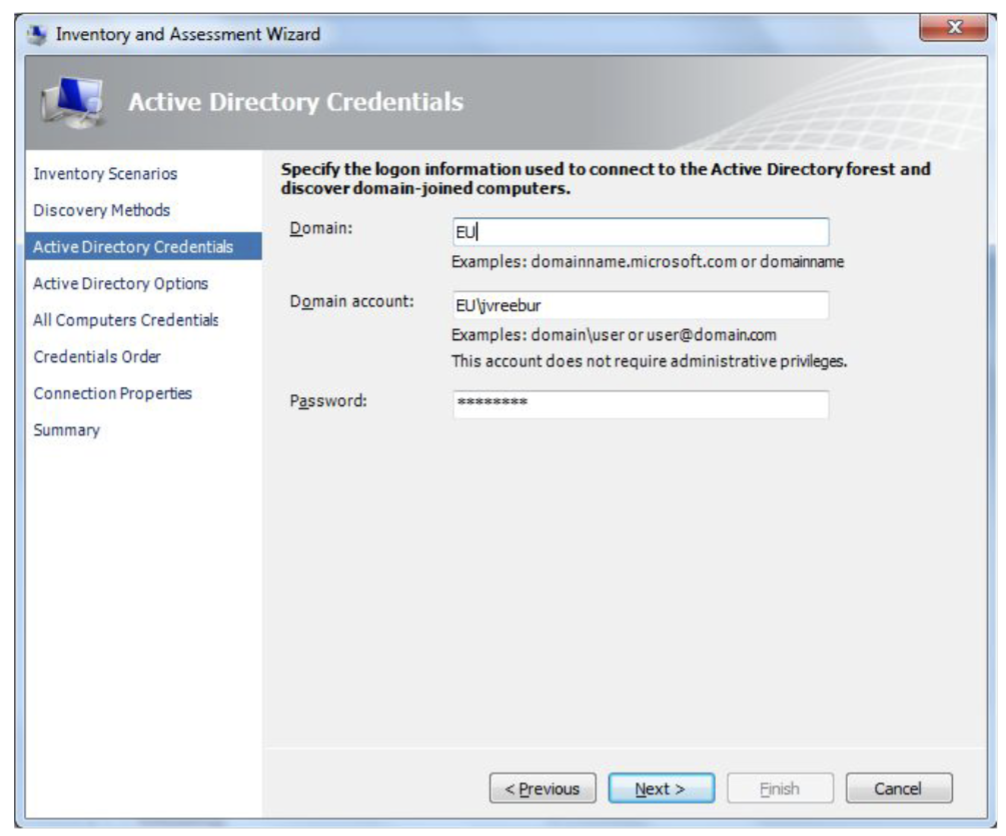Open the Inventory Scenarios step
This screenshot has width=1006, height=836.
click(x=105, y=174)
